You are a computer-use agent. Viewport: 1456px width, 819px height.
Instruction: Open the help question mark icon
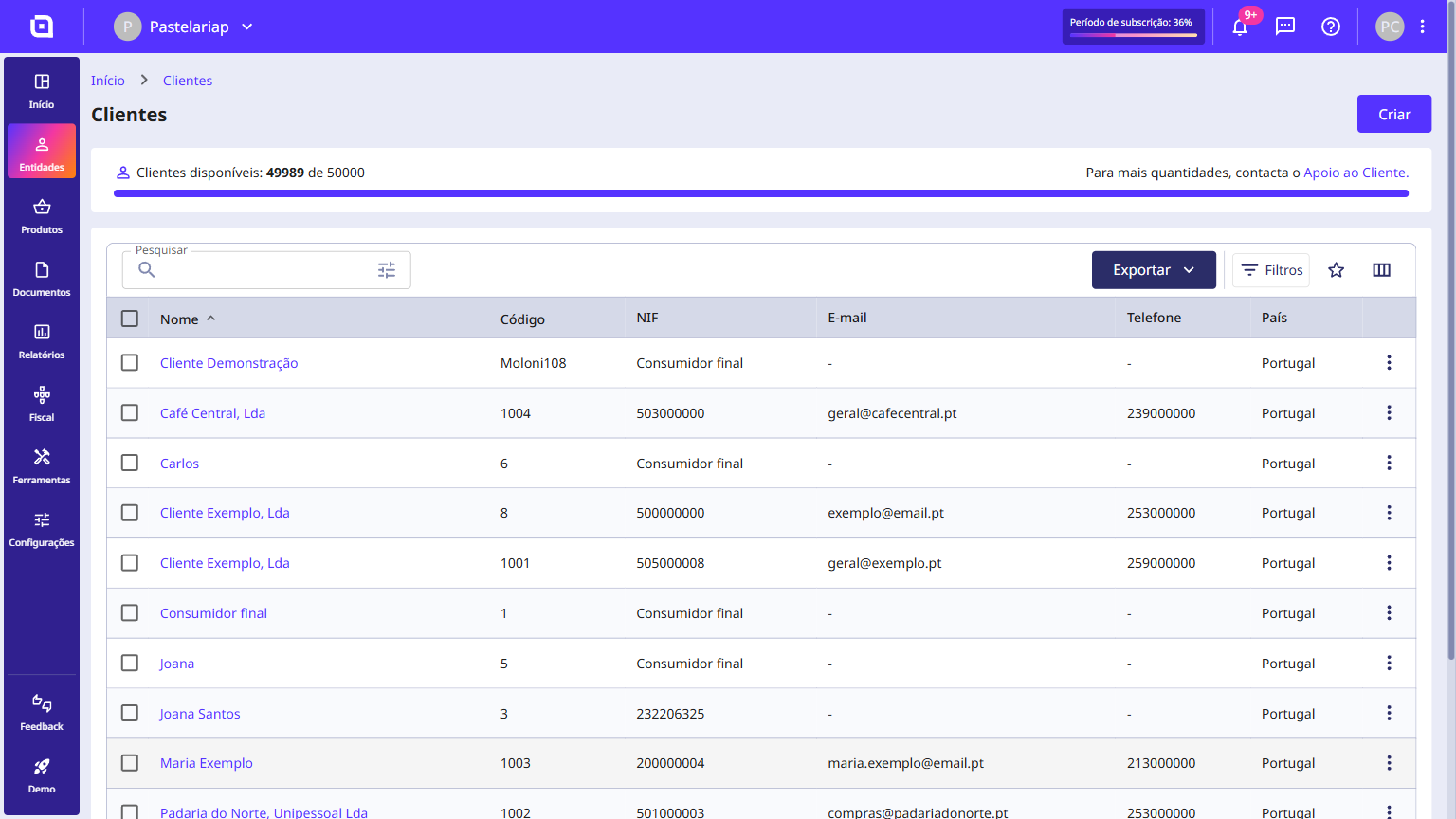[x=1331, y=27]
